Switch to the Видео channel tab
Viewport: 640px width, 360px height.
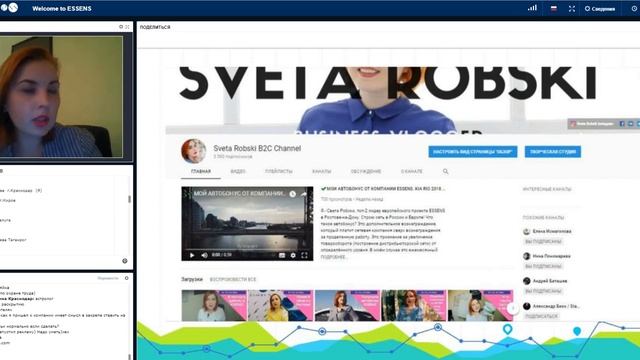pyautogui.click(x=238, y=171)
